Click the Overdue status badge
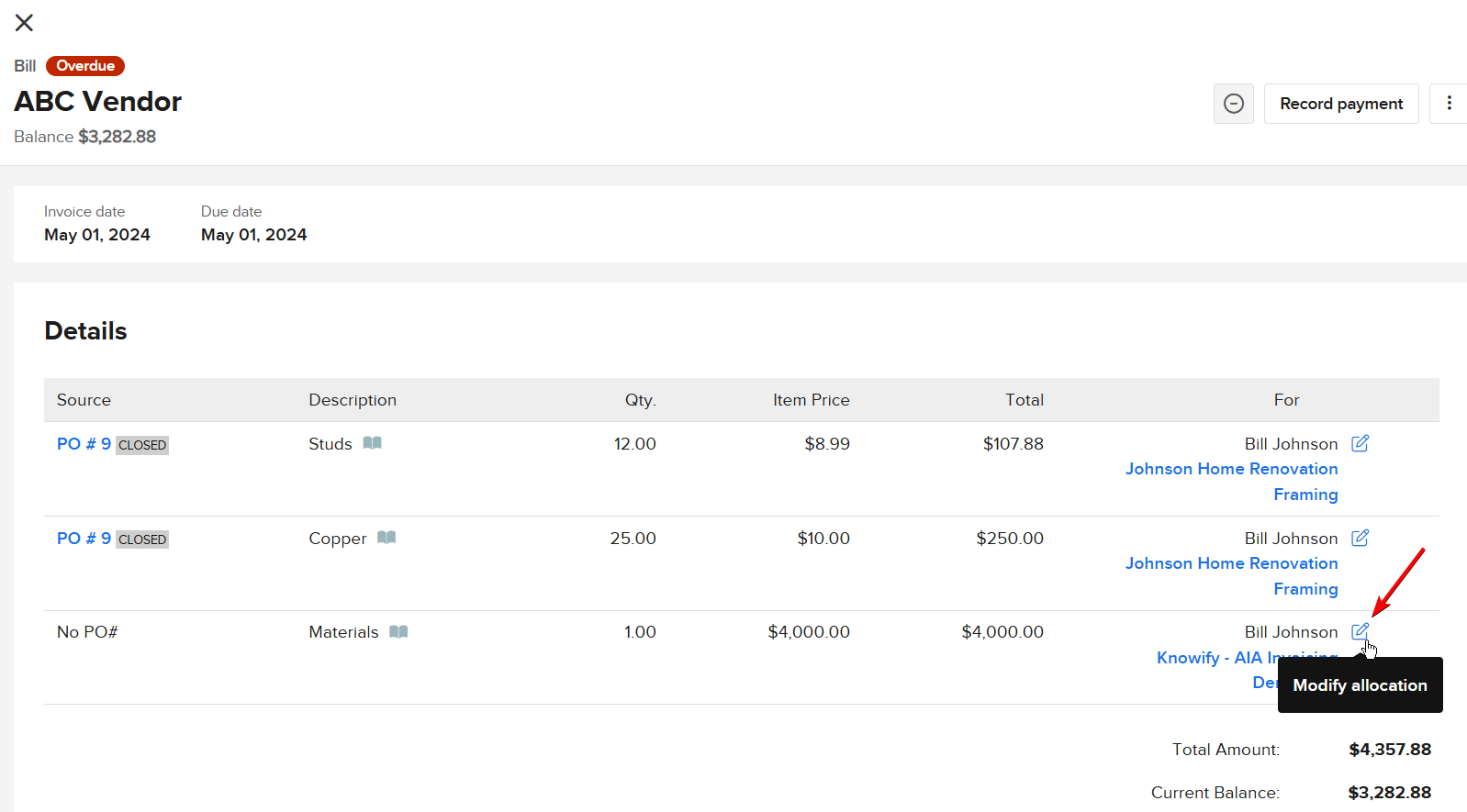 click(x=85, y=66)
